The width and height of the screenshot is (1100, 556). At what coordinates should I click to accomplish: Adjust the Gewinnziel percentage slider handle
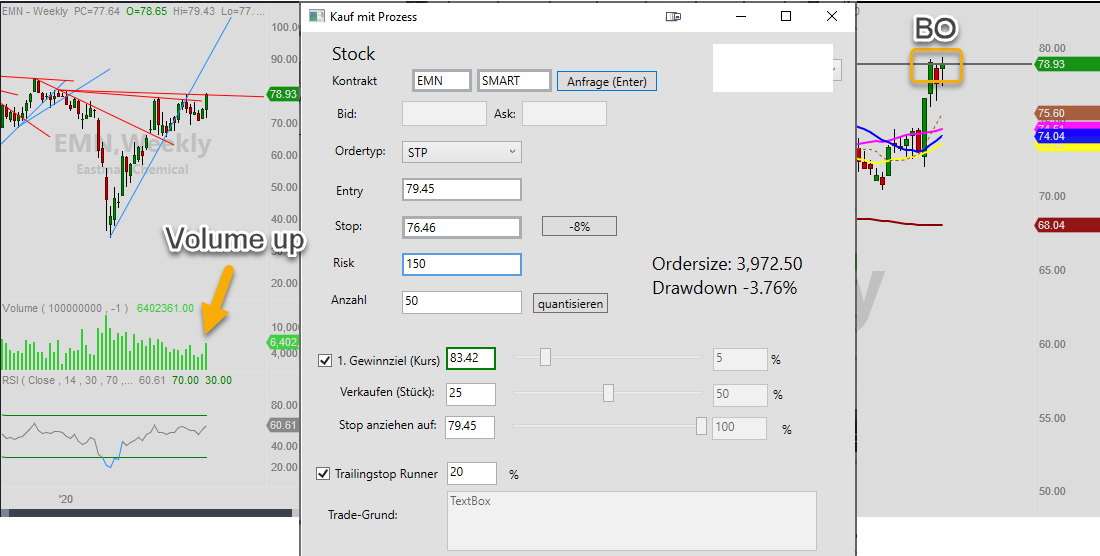tap(545, 358)
